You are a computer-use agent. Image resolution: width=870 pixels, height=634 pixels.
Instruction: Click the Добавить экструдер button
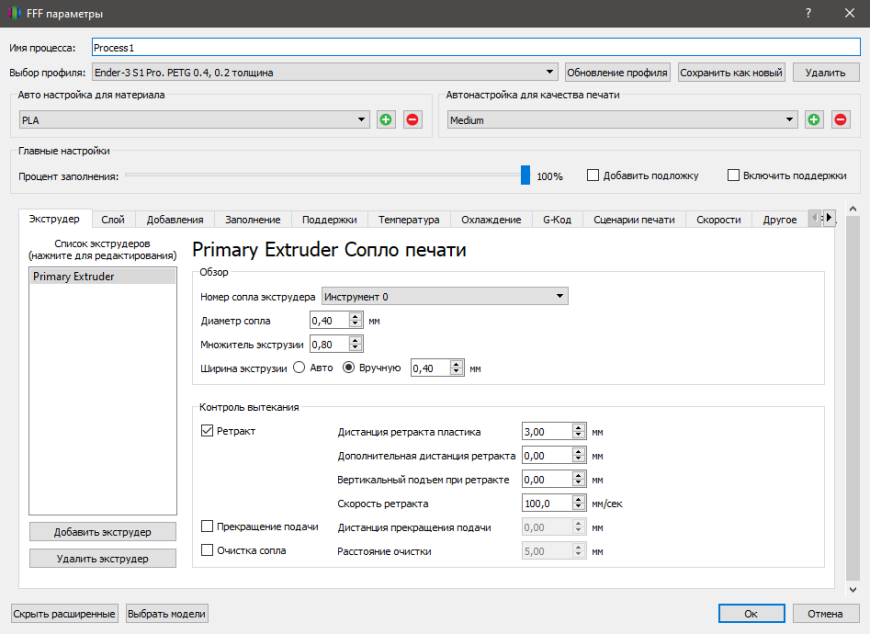click(x=102, y=532)
